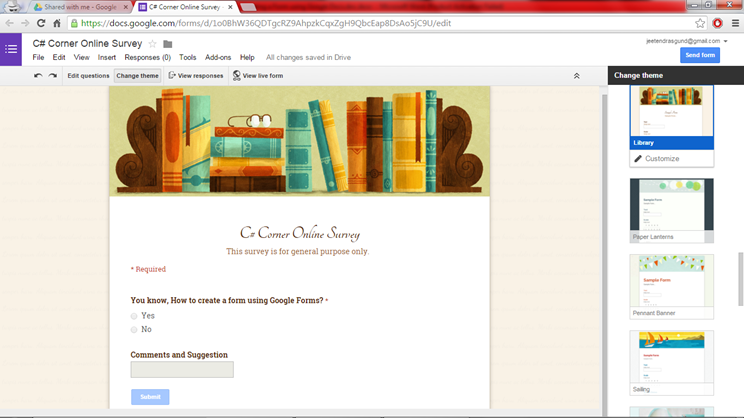Image resolution: width=744 pixels, height=418 pixels.
Task: Click the form title C# Corner Online Survey
Action: (87, 44)
